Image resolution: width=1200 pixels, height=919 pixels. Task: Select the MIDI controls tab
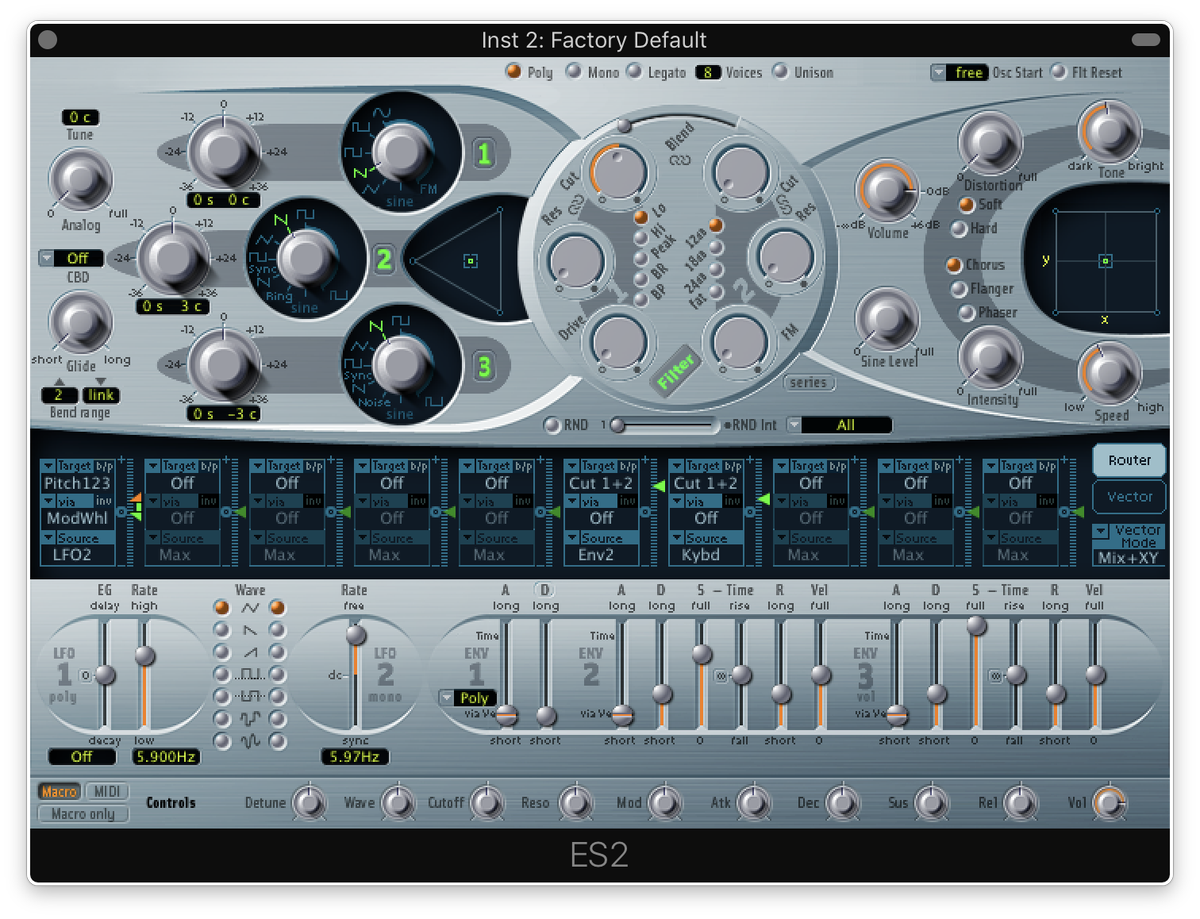click(106, 791)
